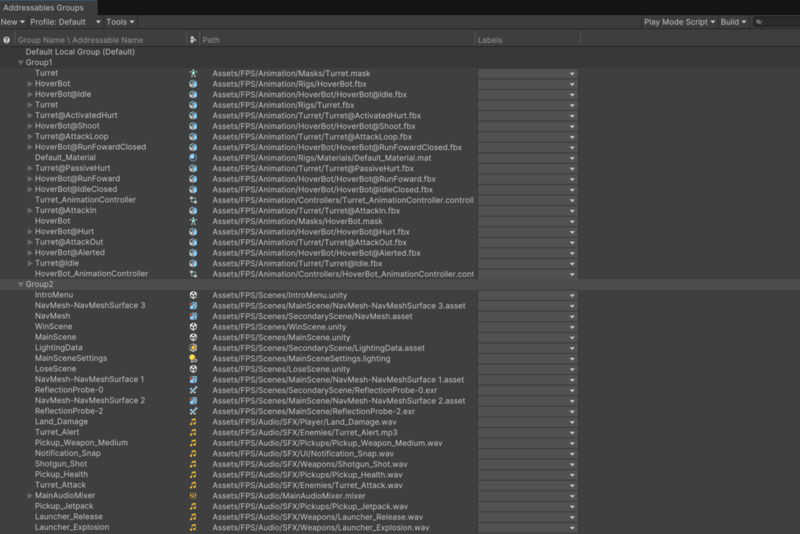This screenshot has height=534, width=800.
Task: Click the reflection probe icon for ReflectionProbe-0.exr
Action: click(193, 390)
